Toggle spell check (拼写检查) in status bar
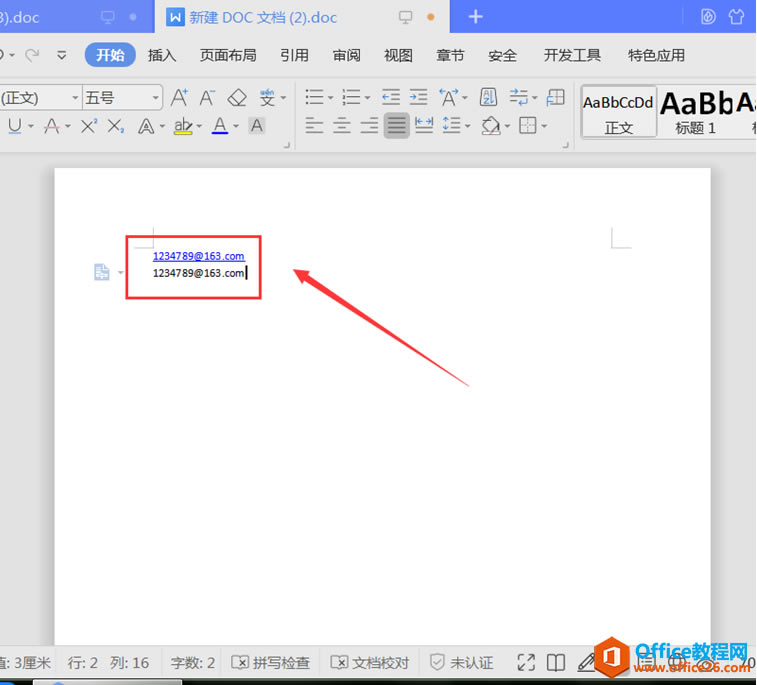 (x=270, y=662)
